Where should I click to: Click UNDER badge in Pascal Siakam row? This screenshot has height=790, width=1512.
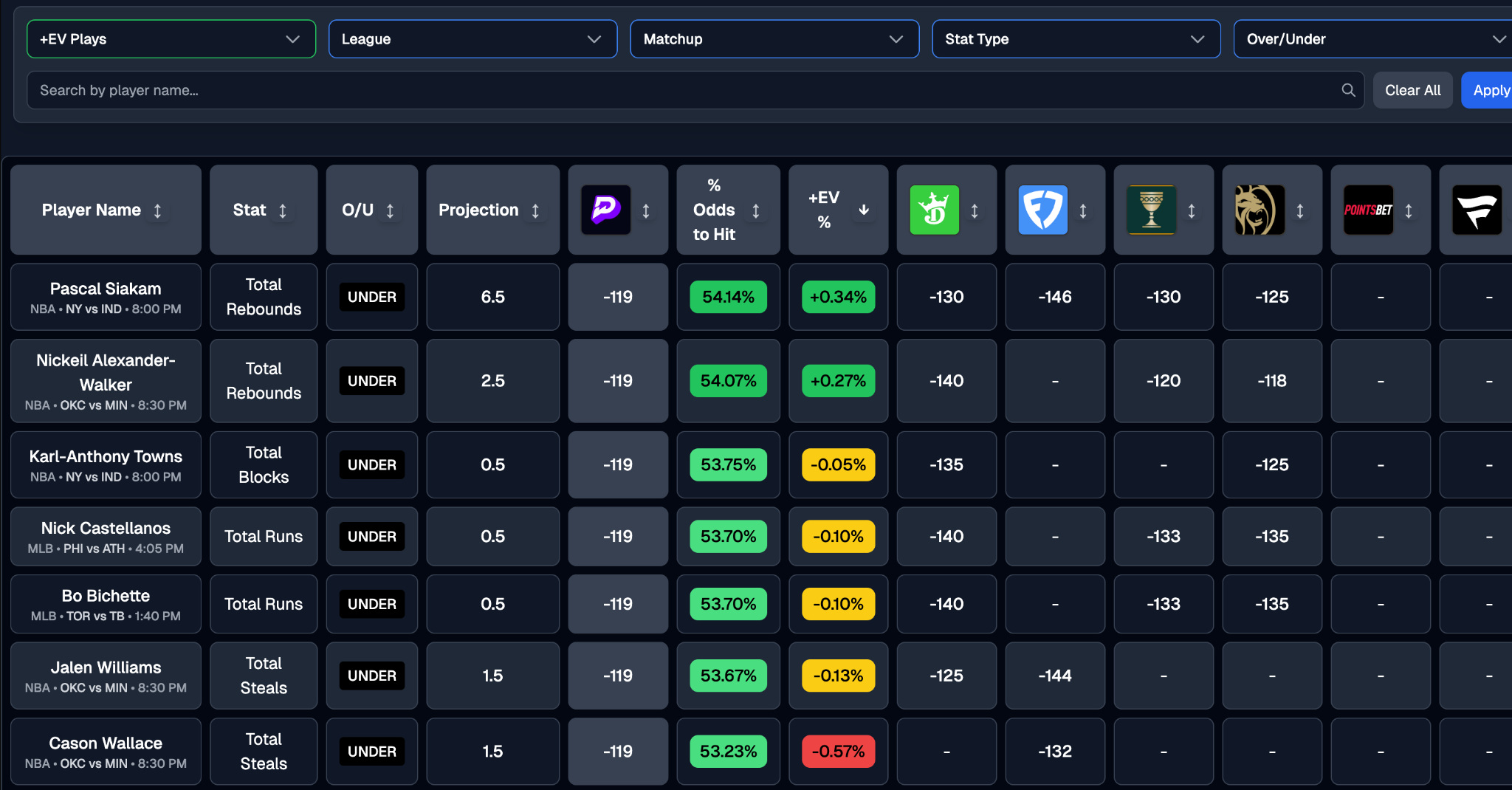pyautogui.click(x=372, y=297)
